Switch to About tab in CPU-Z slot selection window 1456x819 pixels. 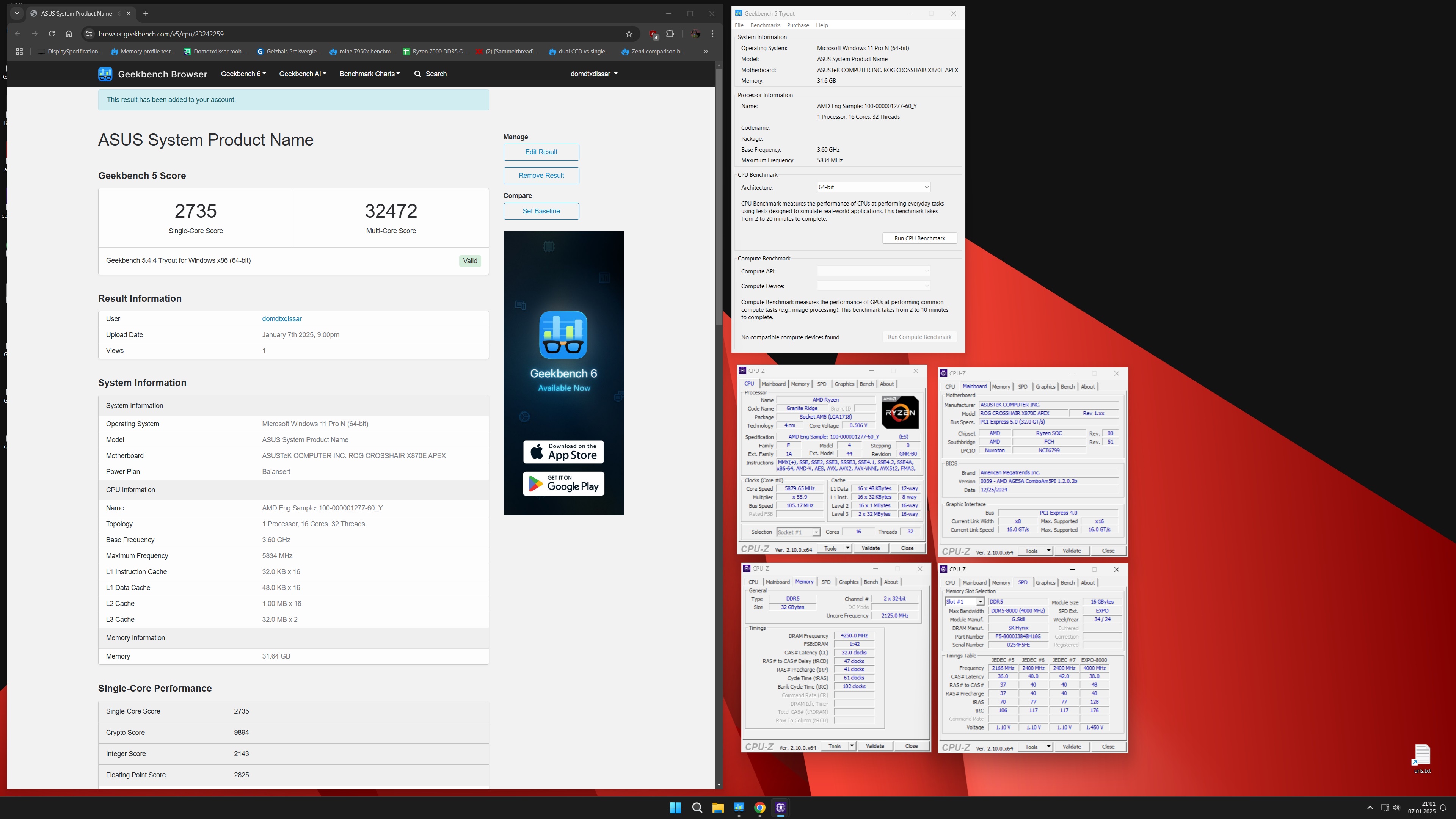tap(1087, 583)
